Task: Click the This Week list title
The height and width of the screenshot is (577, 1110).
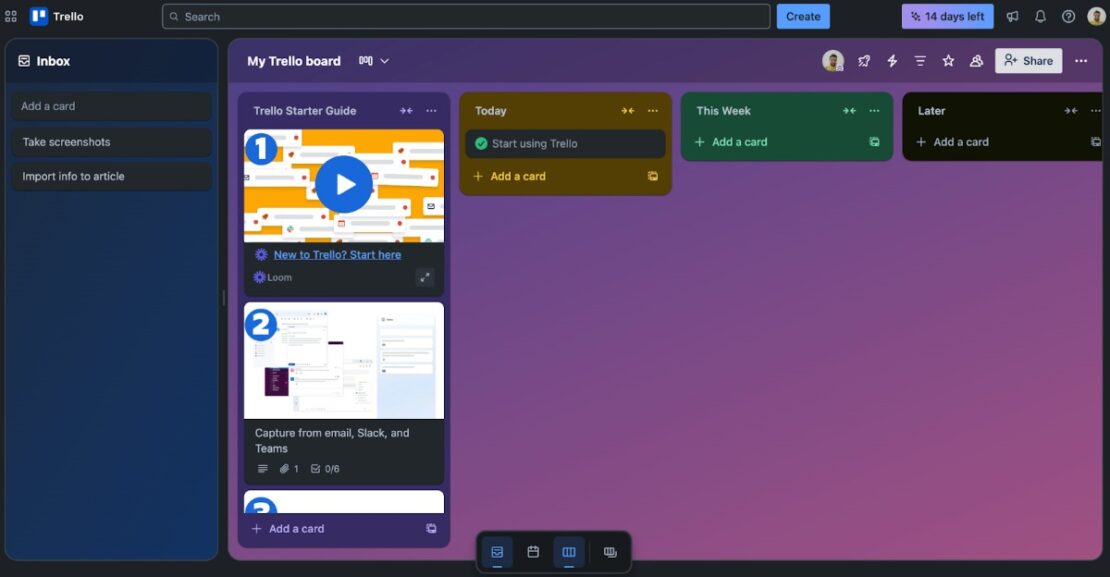Action: click(x=723, y=111)
